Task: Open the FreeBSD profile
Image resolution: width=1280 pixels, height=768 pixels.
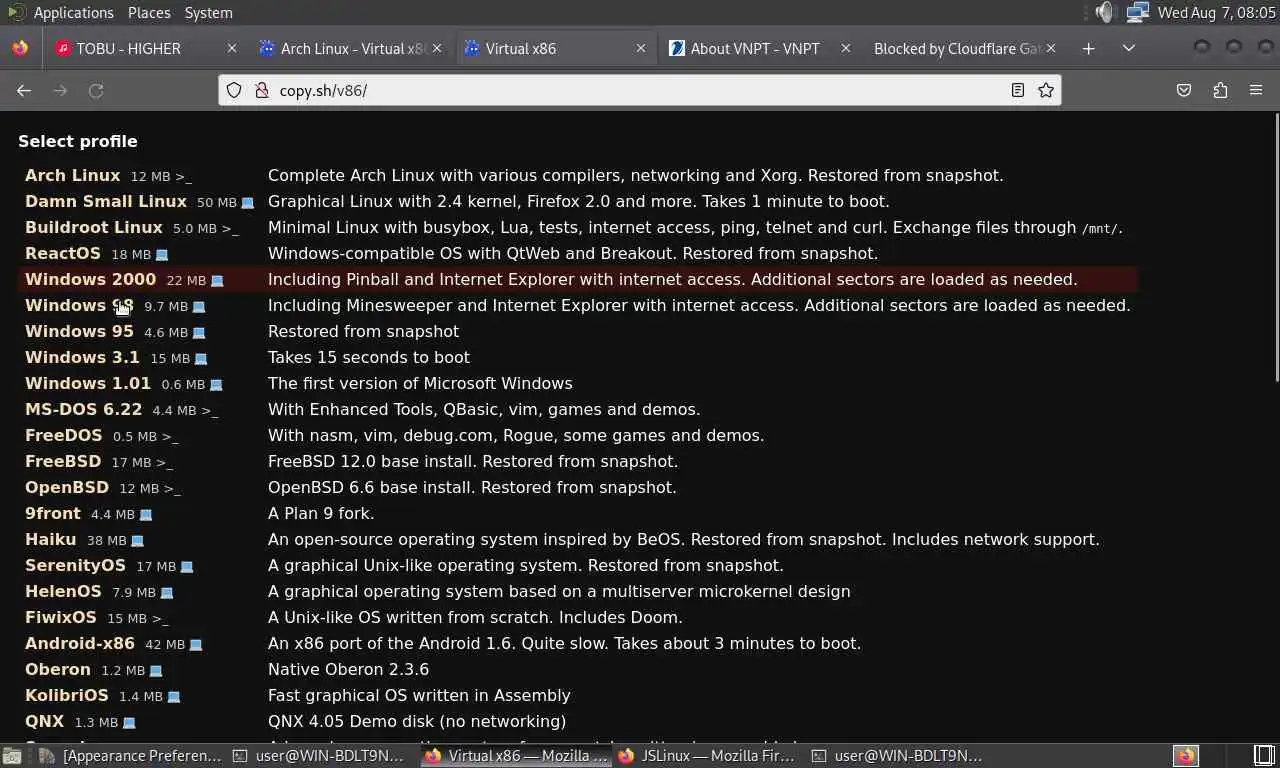Action: (x=63, y=461)
